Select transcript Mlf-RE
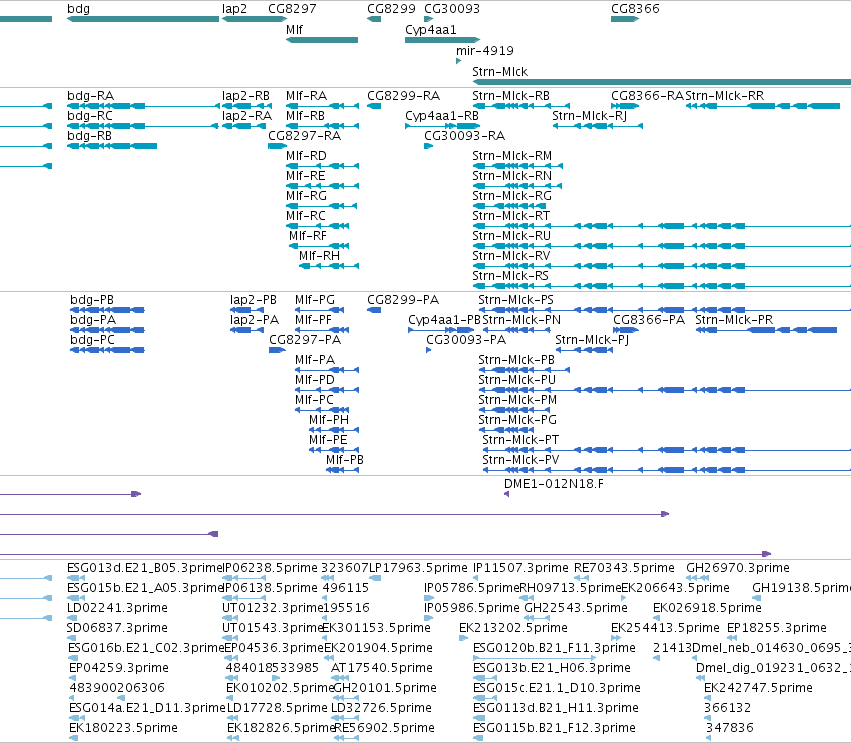 [306, 176]
